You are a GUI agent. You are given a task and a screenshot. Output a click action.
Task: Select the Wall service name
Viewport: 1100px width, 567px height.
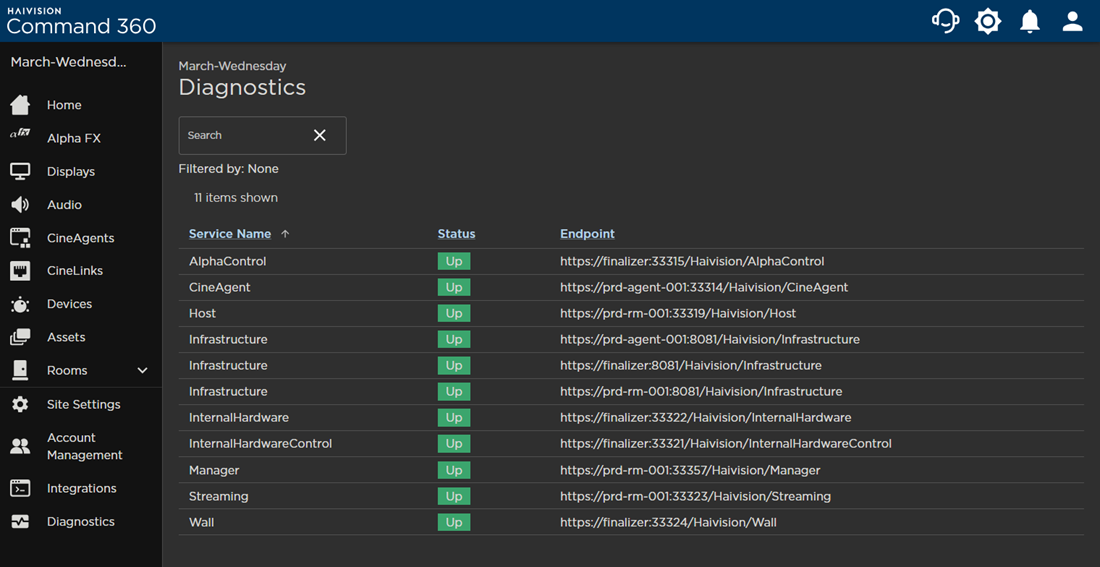[x=200, y=522]
